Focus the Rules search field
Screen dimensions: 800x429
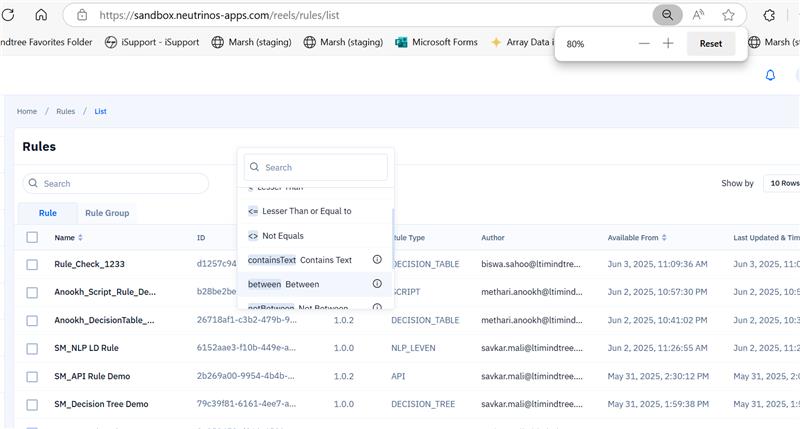pyautogui.click(x=116, y=184)
